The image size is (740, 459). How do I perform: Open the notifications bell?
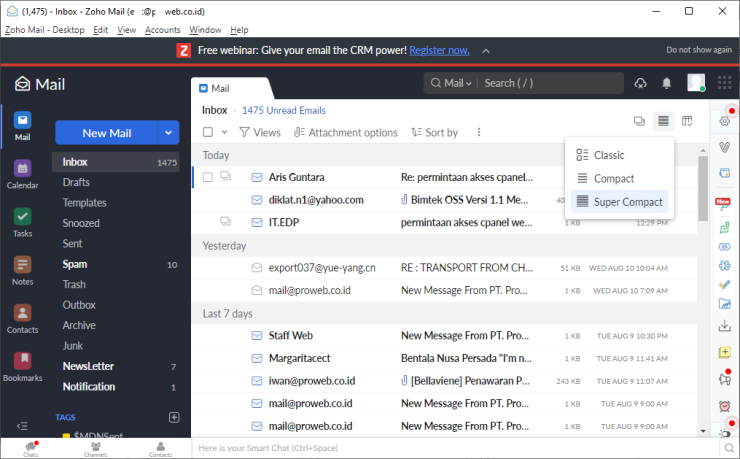666,83
